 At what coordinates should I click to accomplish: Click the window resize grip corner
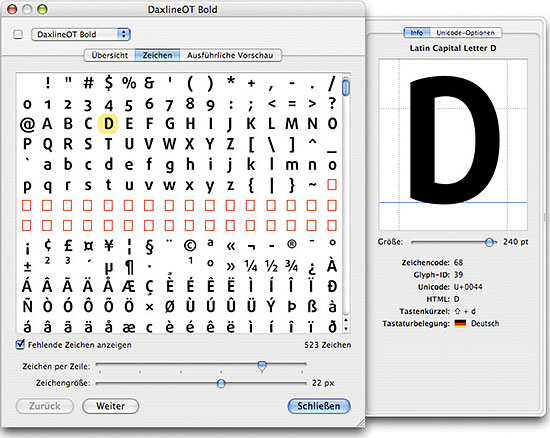(360, 423)
